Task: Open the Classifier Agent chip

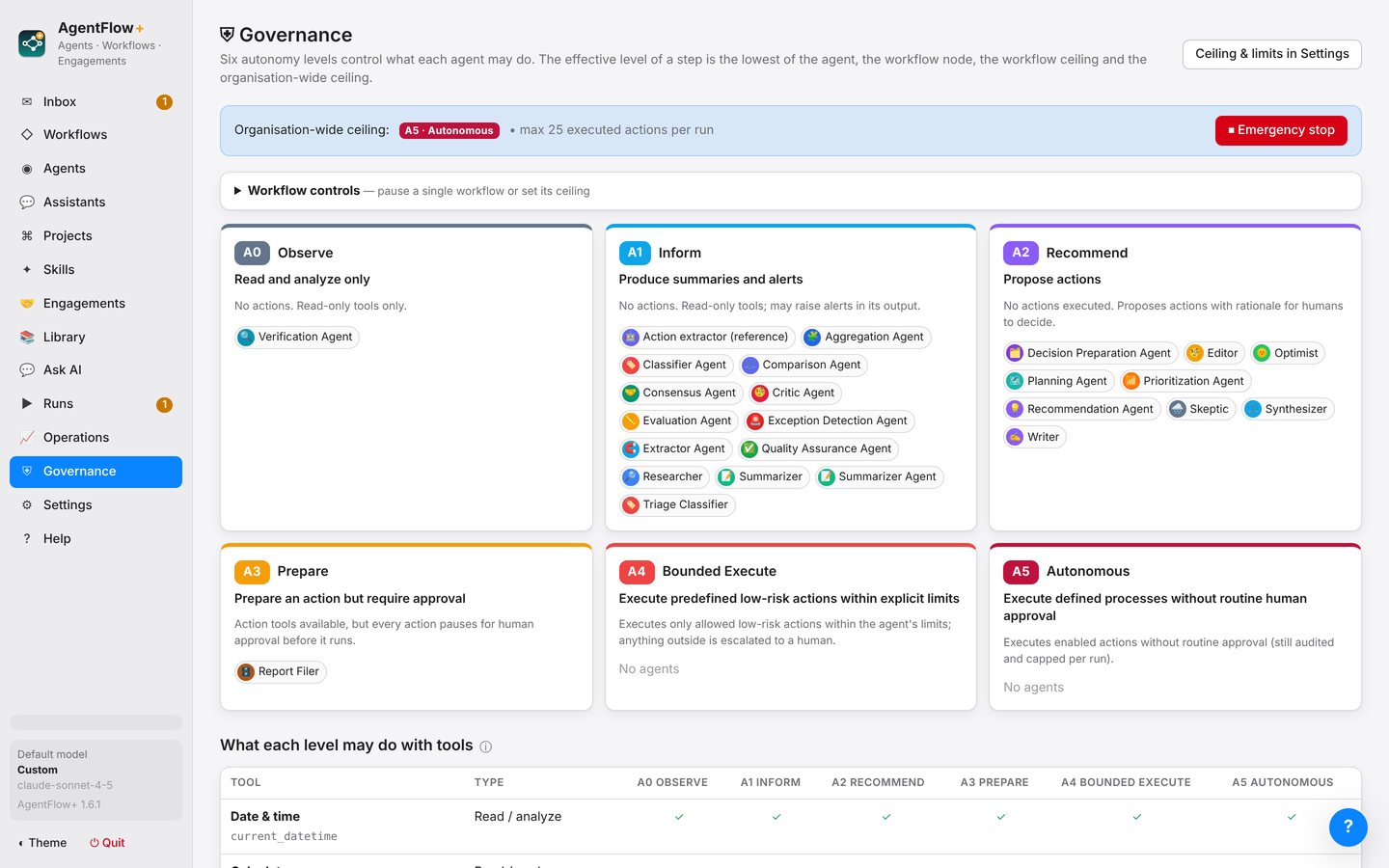Action: click(676, 365)
